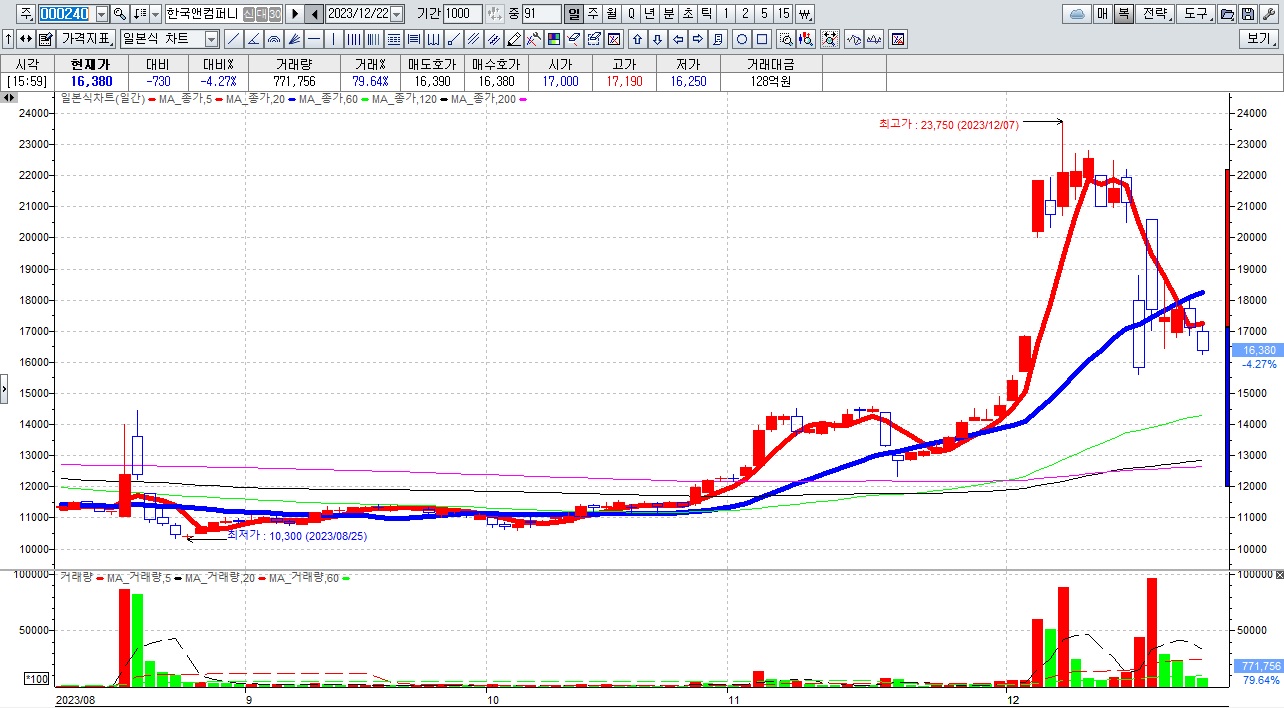
Task: Close the volume panel X button
Action: 1278,576
